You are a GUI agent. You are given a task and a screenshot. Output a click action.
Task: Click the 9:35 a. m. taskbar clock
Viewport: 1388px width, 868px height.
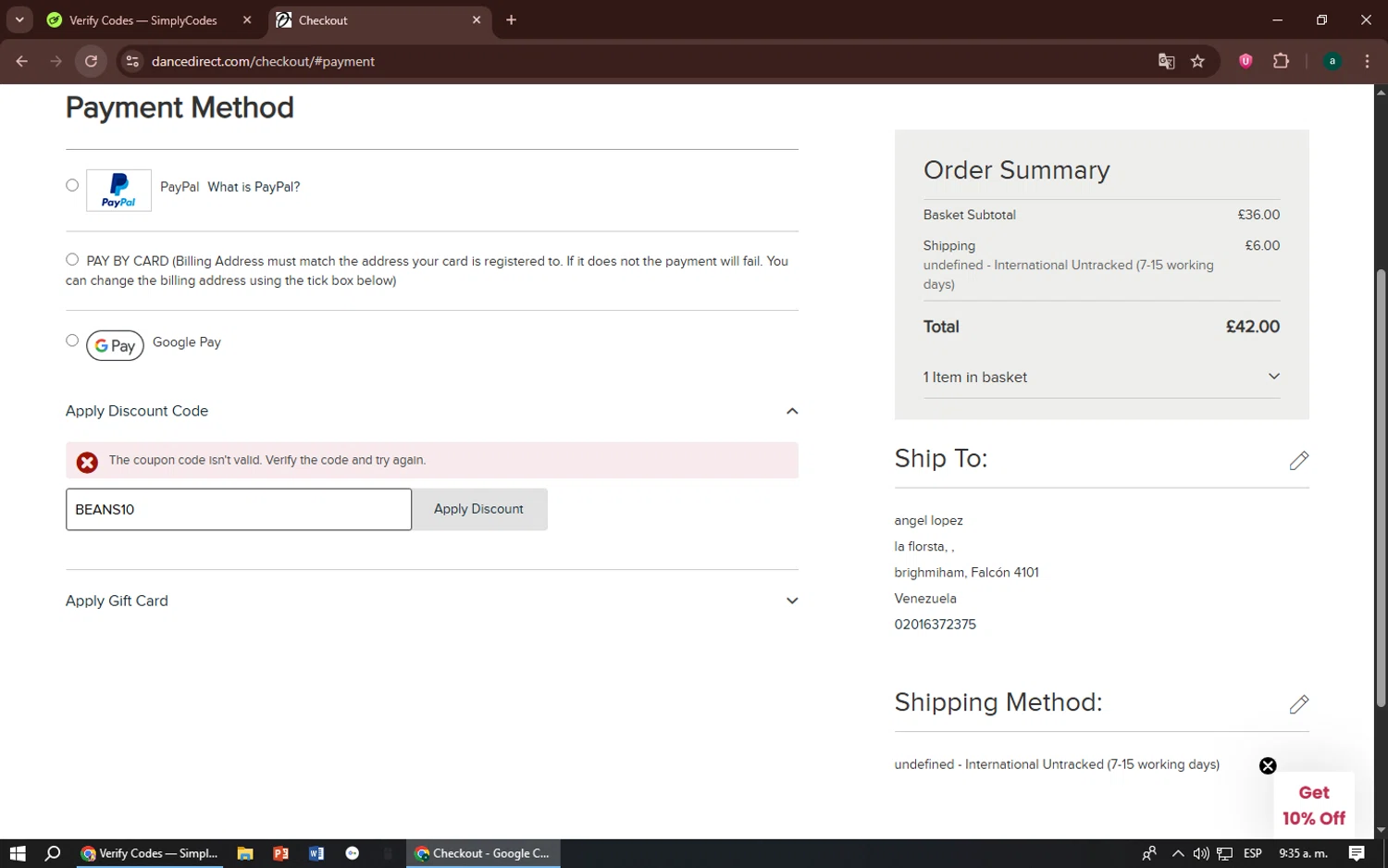pos(1303,853)
